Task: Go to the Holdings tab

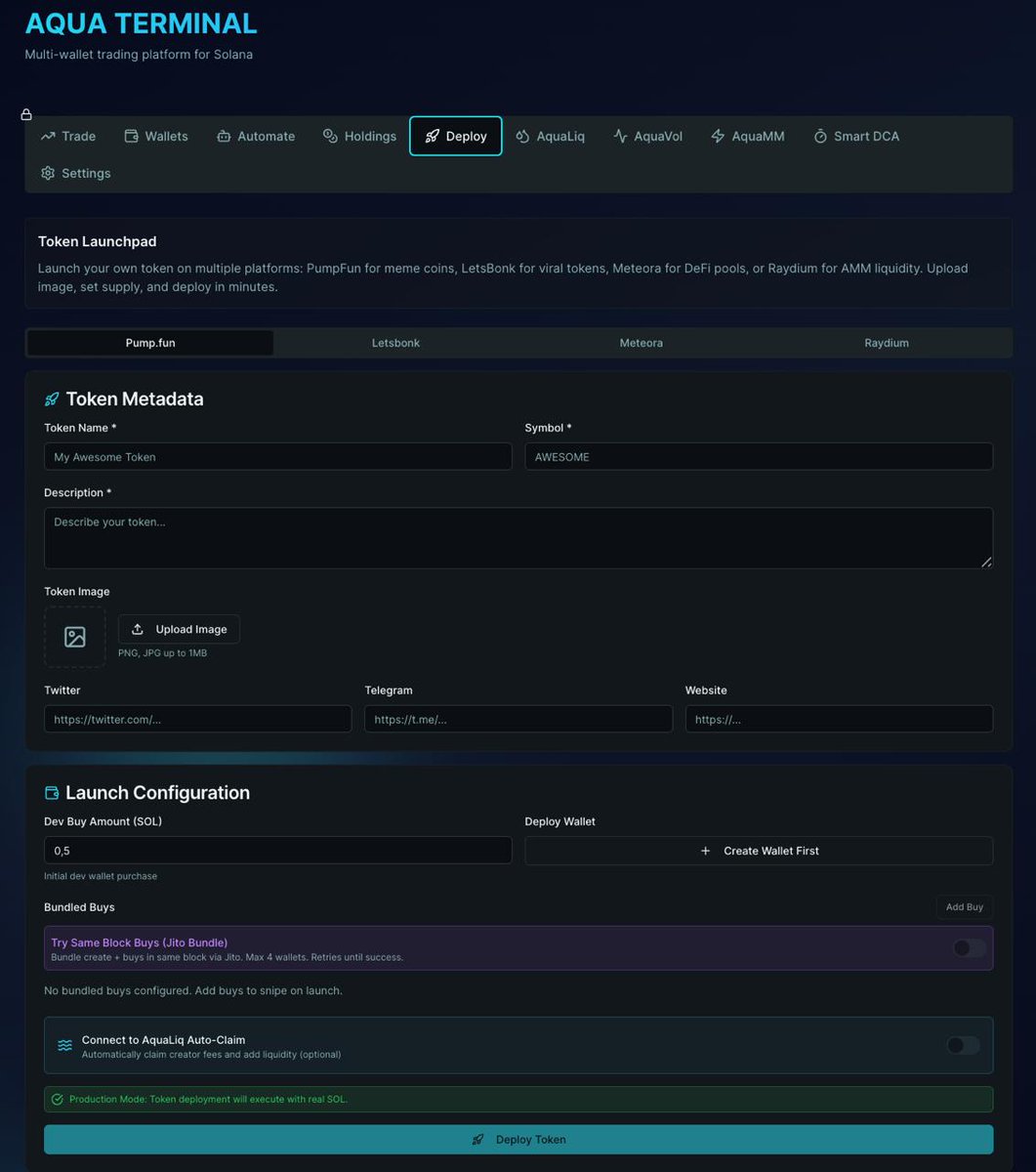Action: [x=359, y=136]
